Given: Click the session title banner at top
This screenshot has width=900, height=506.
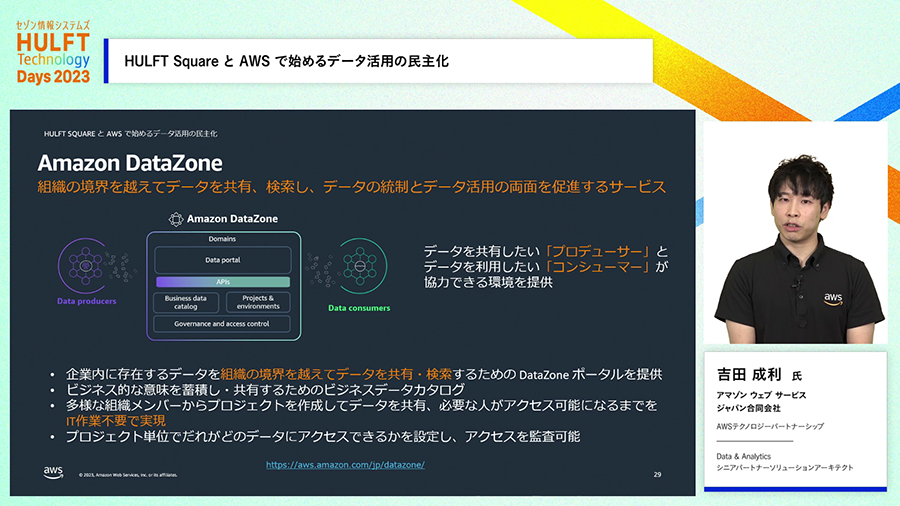Looking at the screenshot, I should pyautogui.click(x=380, y=61).
